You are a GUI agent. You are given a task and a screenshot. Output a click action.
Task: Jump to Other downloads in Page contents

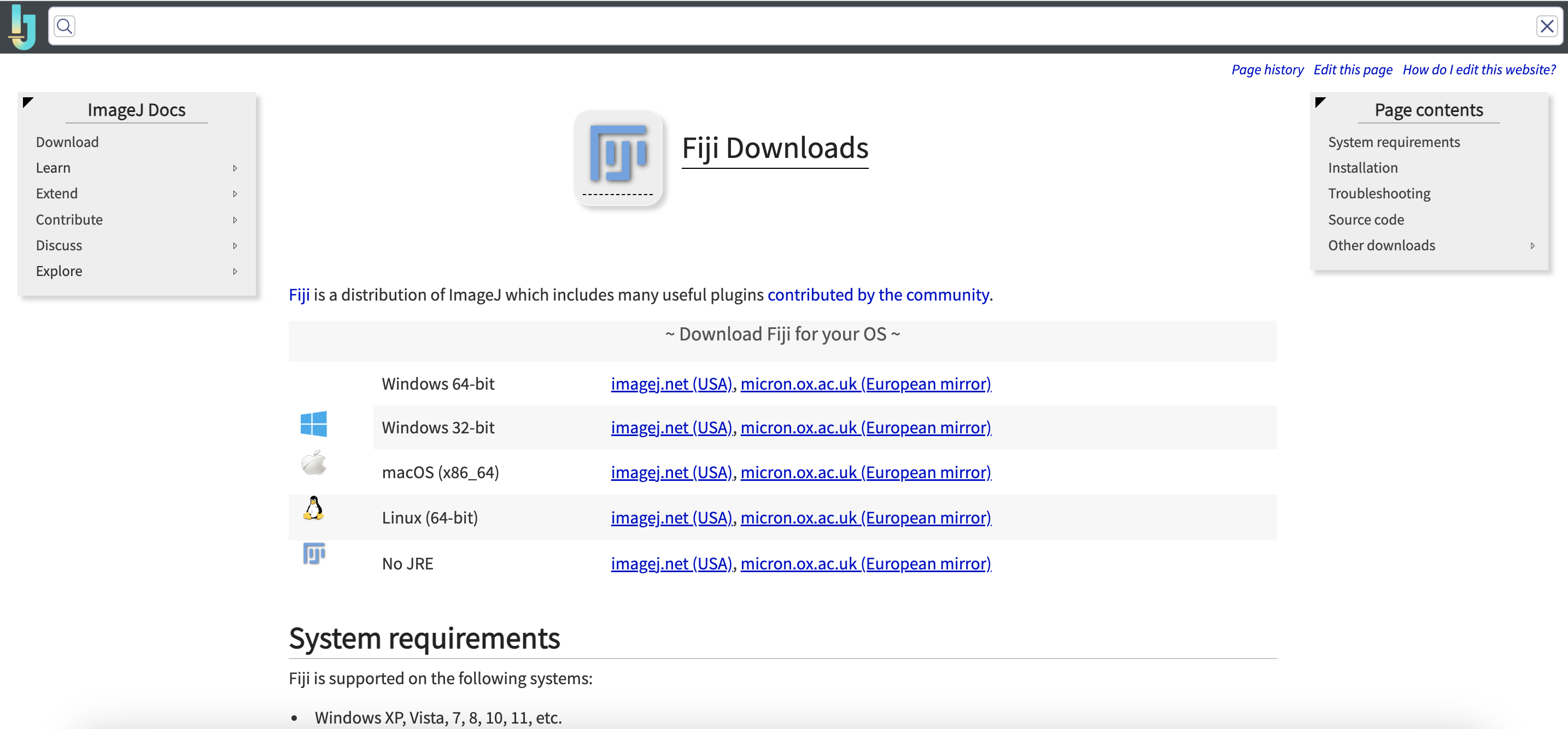(x=1381, y=245)
